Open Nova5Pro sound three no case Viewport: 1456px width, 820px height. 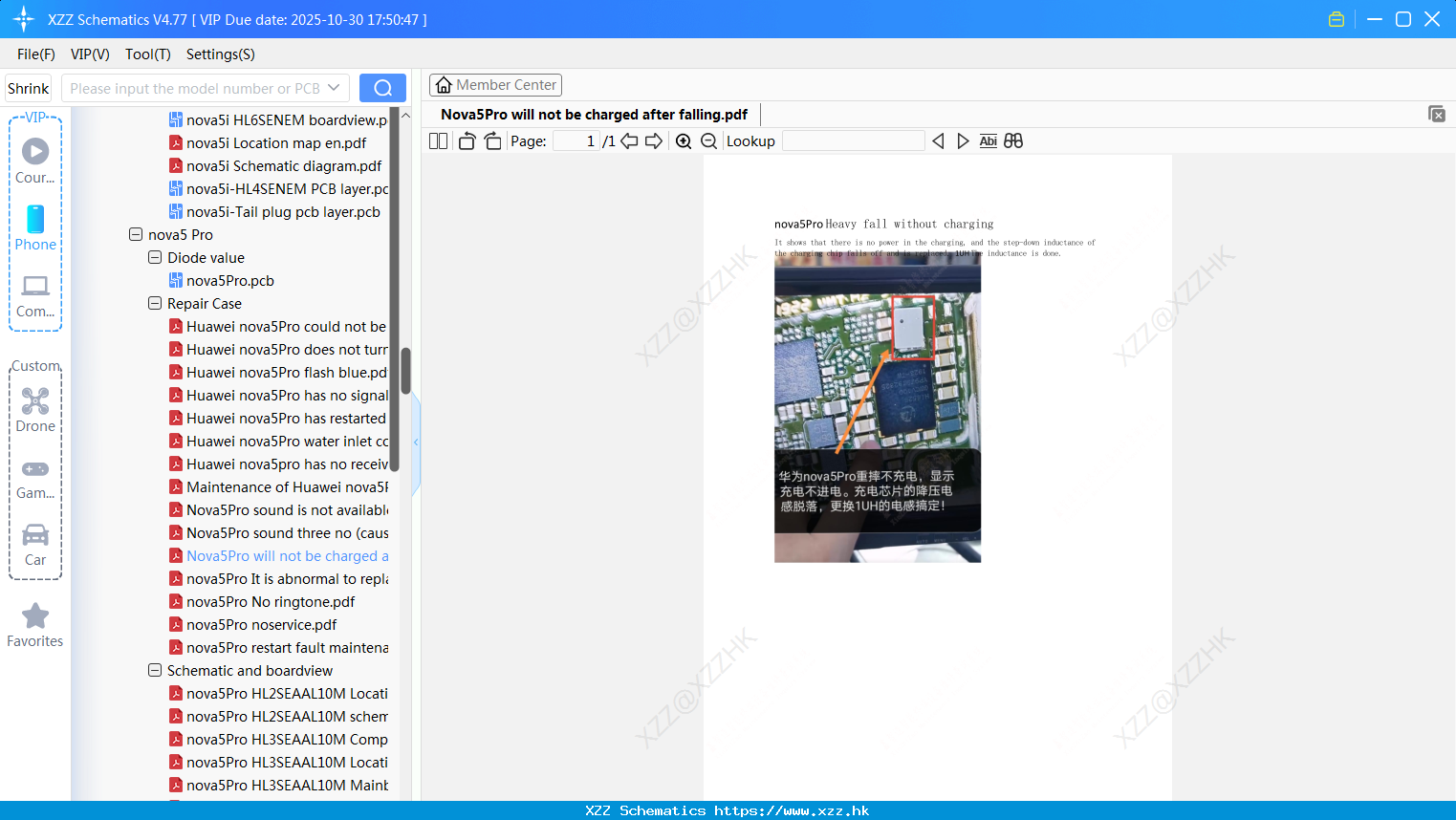pos(278,532)
